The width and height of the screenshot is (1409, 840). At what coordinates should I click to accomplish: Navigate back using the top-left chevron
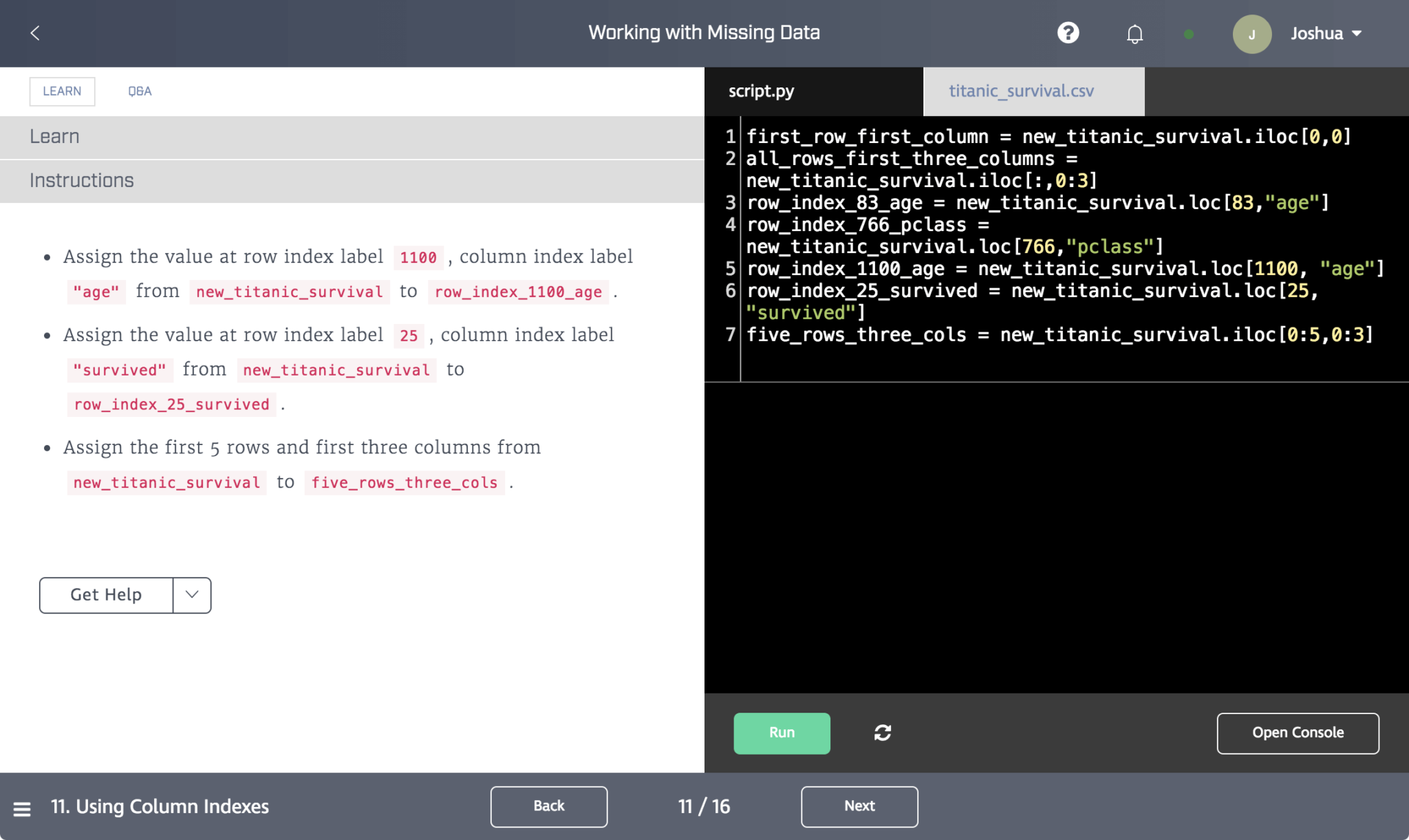click(34, 32)
